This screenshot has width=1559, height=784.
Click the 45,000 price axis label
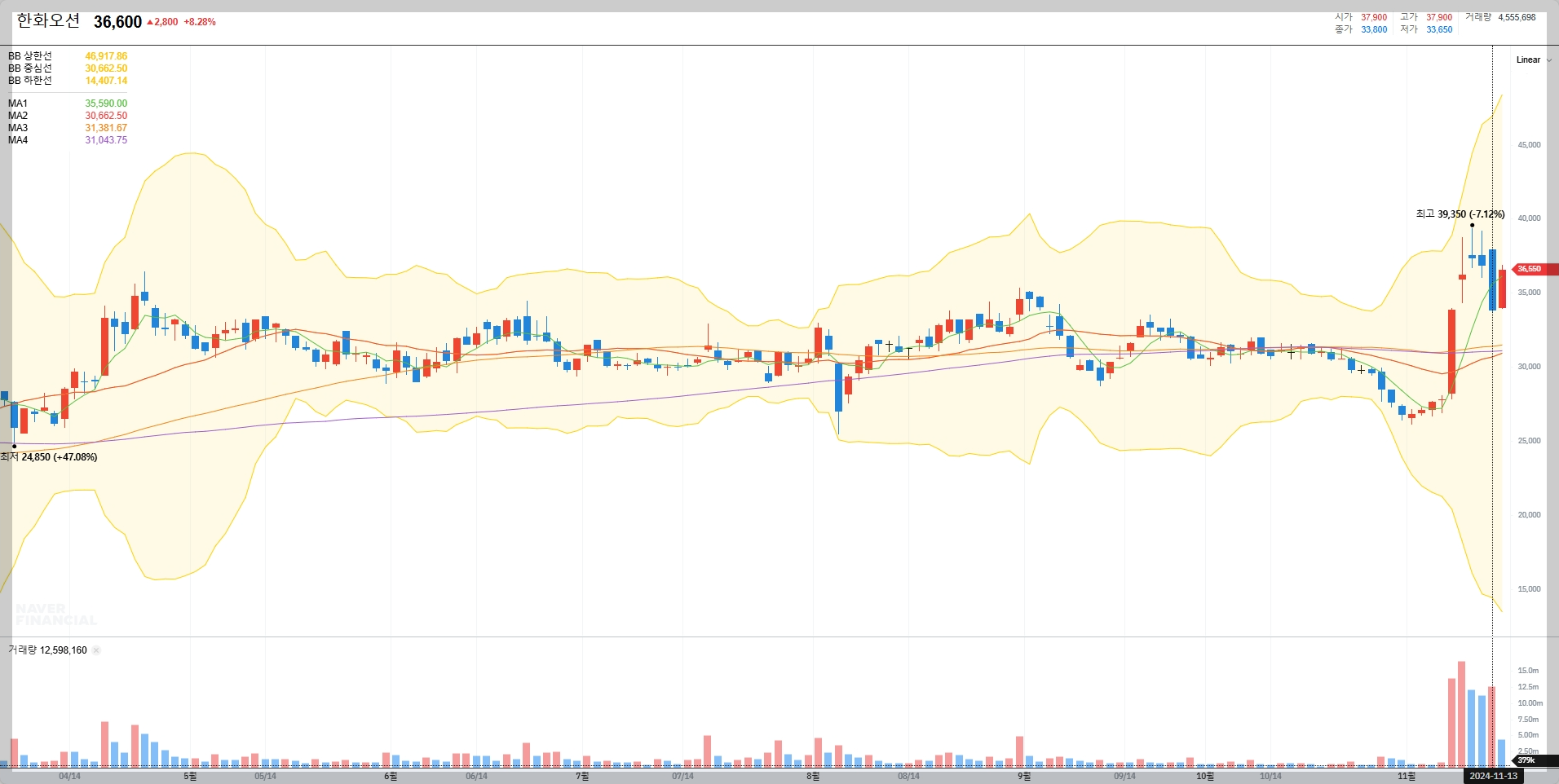(x=1529, y=145)
